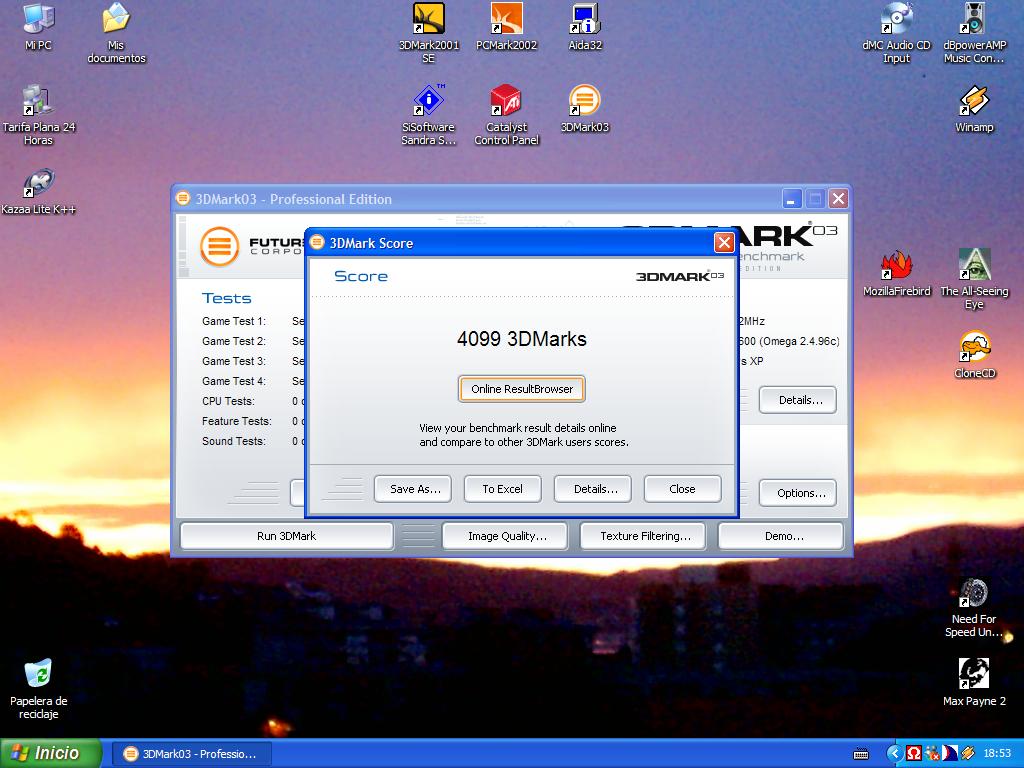Select the 3DMark03 desktop shortcut

(x=584, y=108)
